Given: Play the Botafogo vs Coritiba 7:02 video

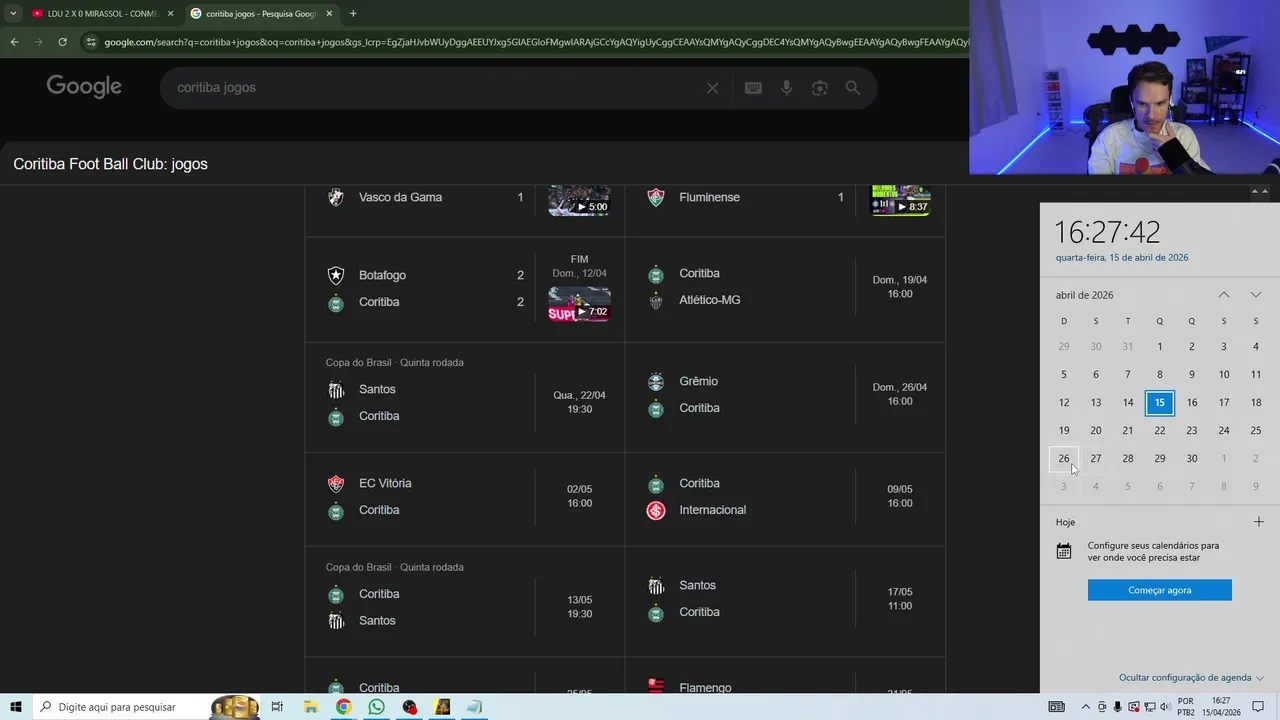Looking at the screenshot, I should point(579,304).
